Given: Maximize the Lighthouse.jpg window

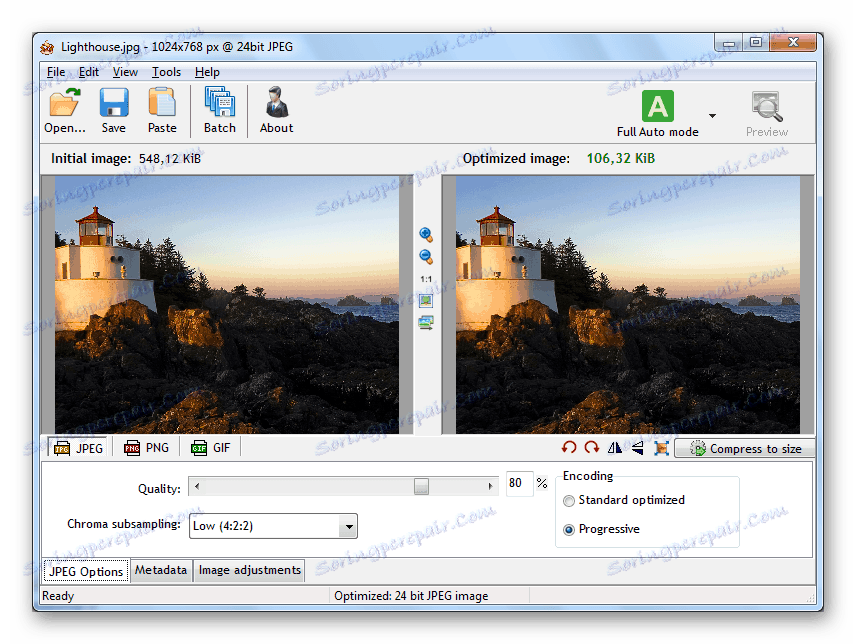Looking at the screenshot, I should click(x=756, y=43).
